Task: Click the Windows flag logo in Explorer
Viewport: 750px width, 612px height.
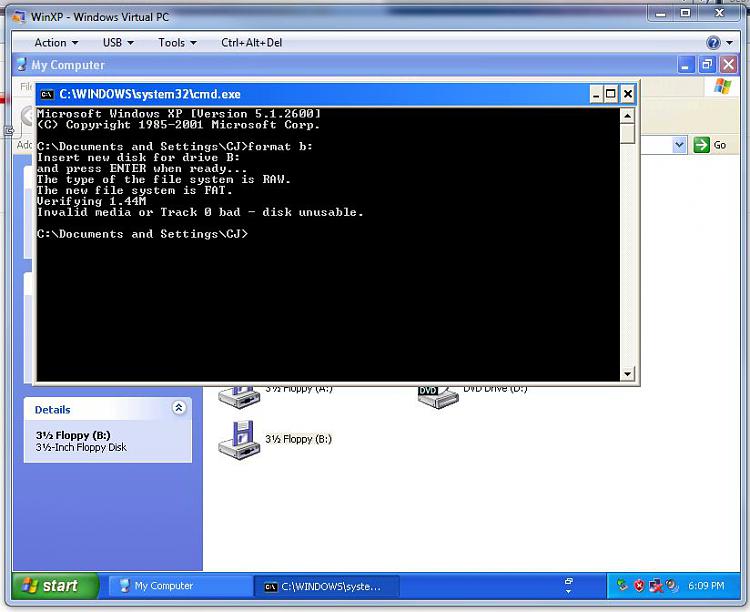Action: click(722, 87)
